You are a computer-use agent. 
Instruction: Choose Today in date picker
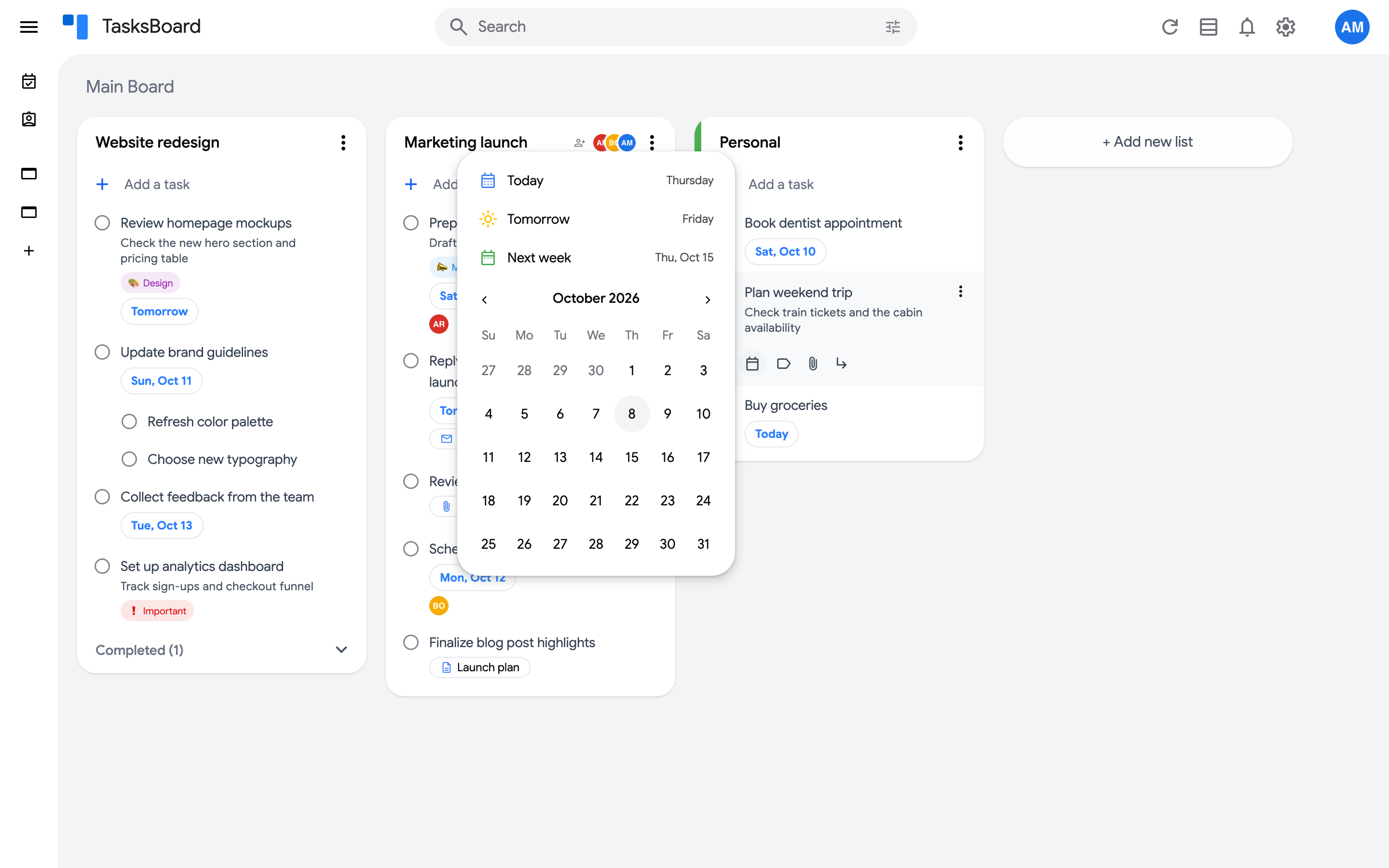point(596,180)
